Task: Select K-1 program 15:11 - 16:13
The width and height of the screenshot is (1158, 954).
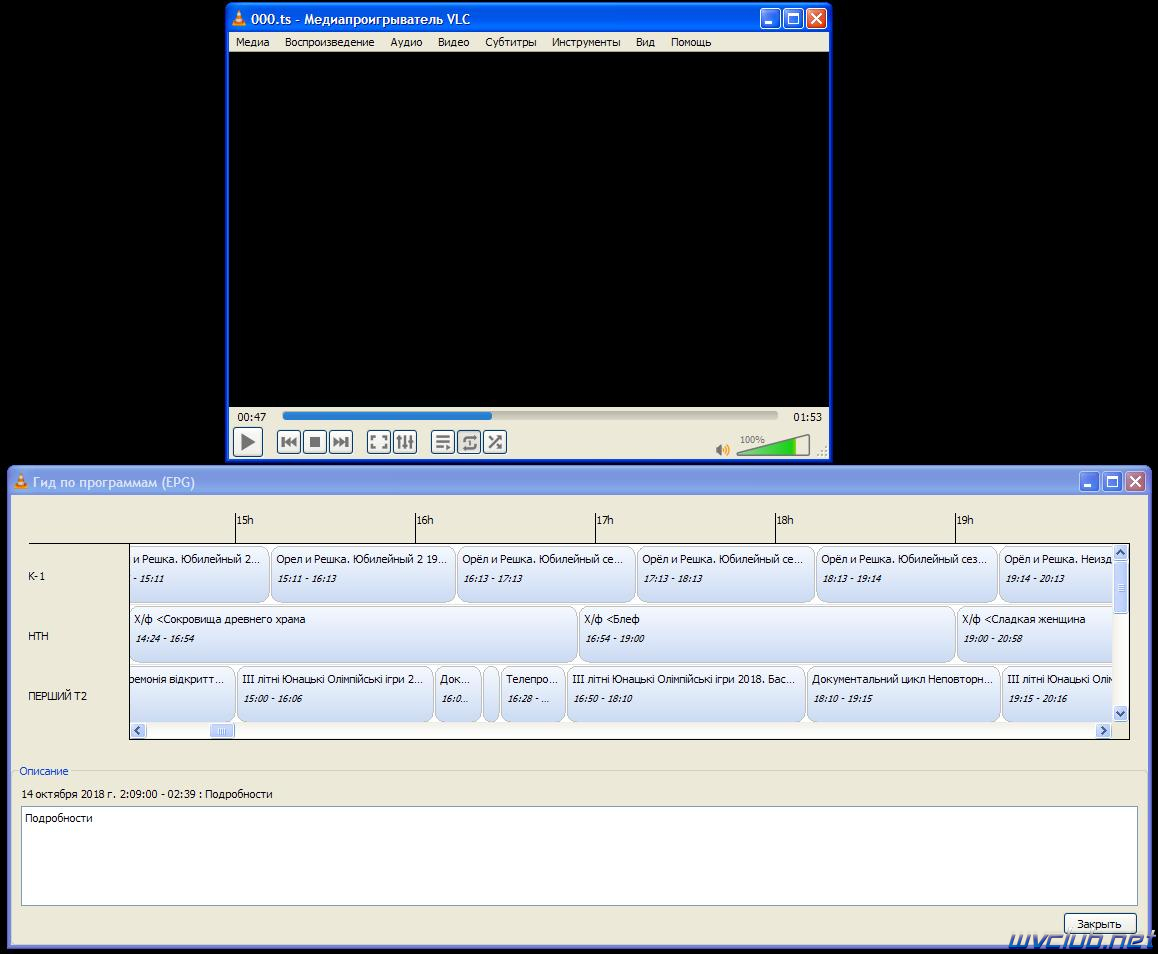Action: click(363, 574)
